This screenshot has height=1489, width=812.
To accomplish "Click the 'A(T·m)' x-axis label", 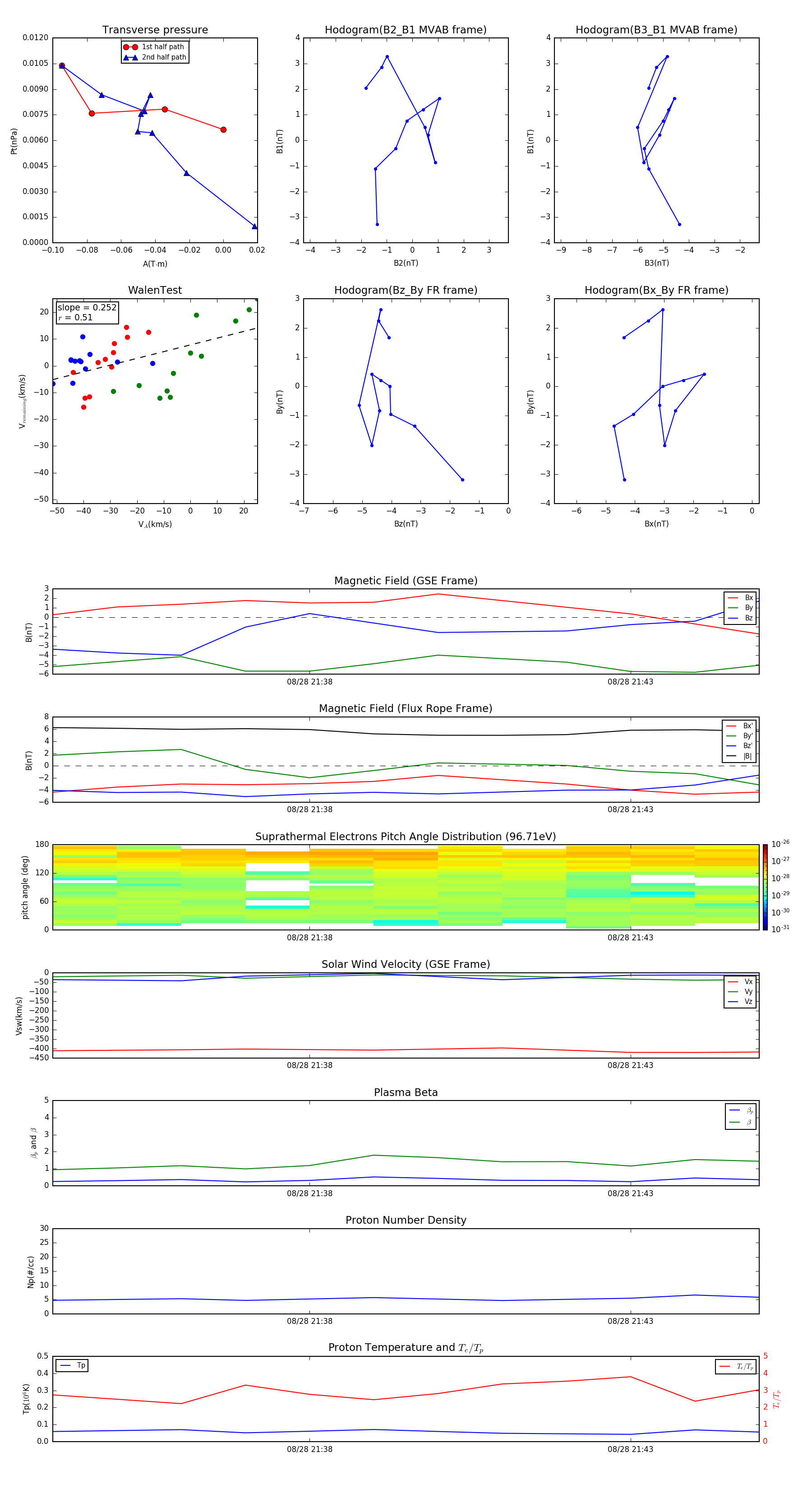I will [155, 264].
